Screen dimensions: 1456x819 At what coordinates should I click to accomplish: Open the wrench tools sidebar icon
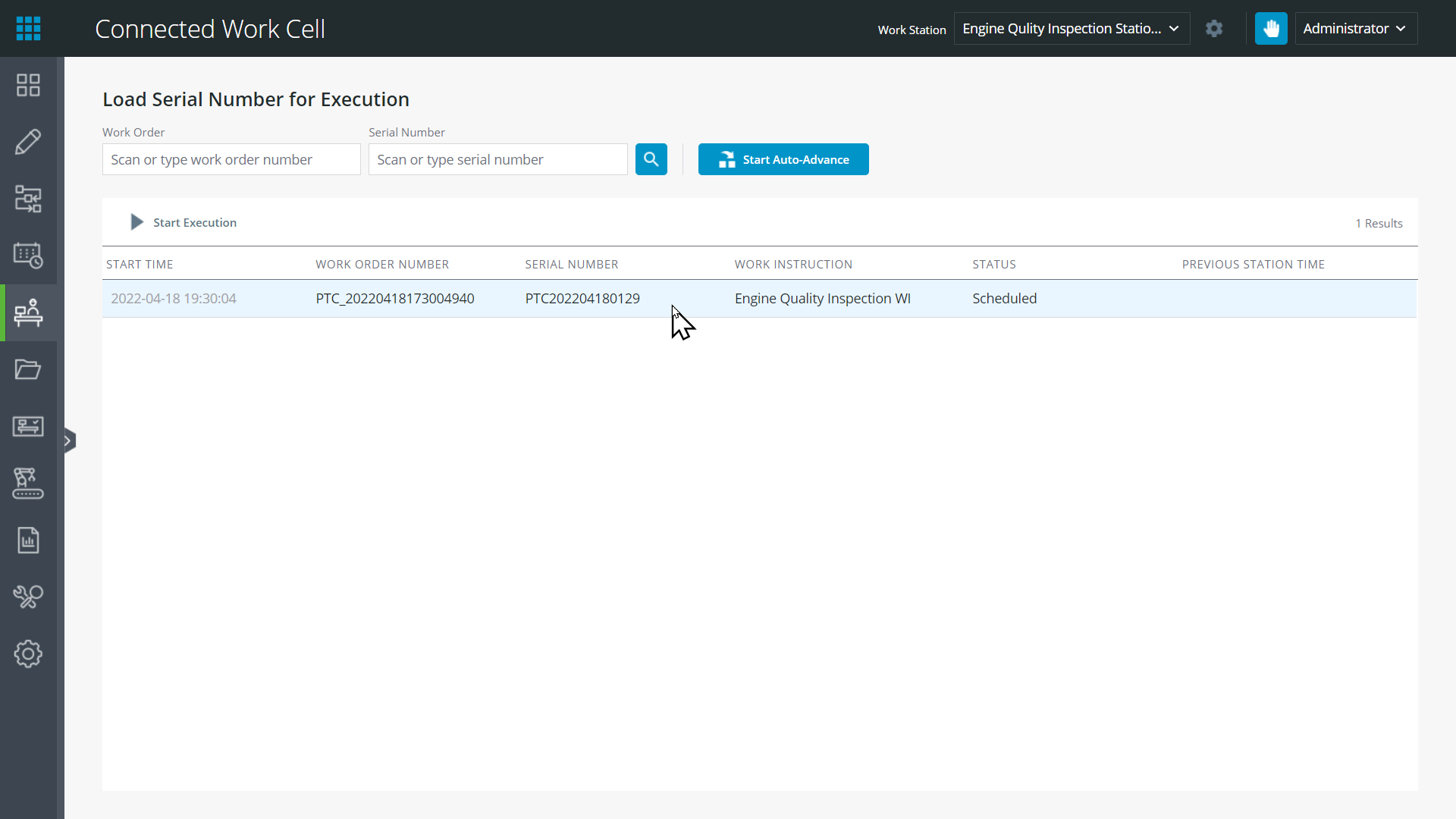coord(28,597)
